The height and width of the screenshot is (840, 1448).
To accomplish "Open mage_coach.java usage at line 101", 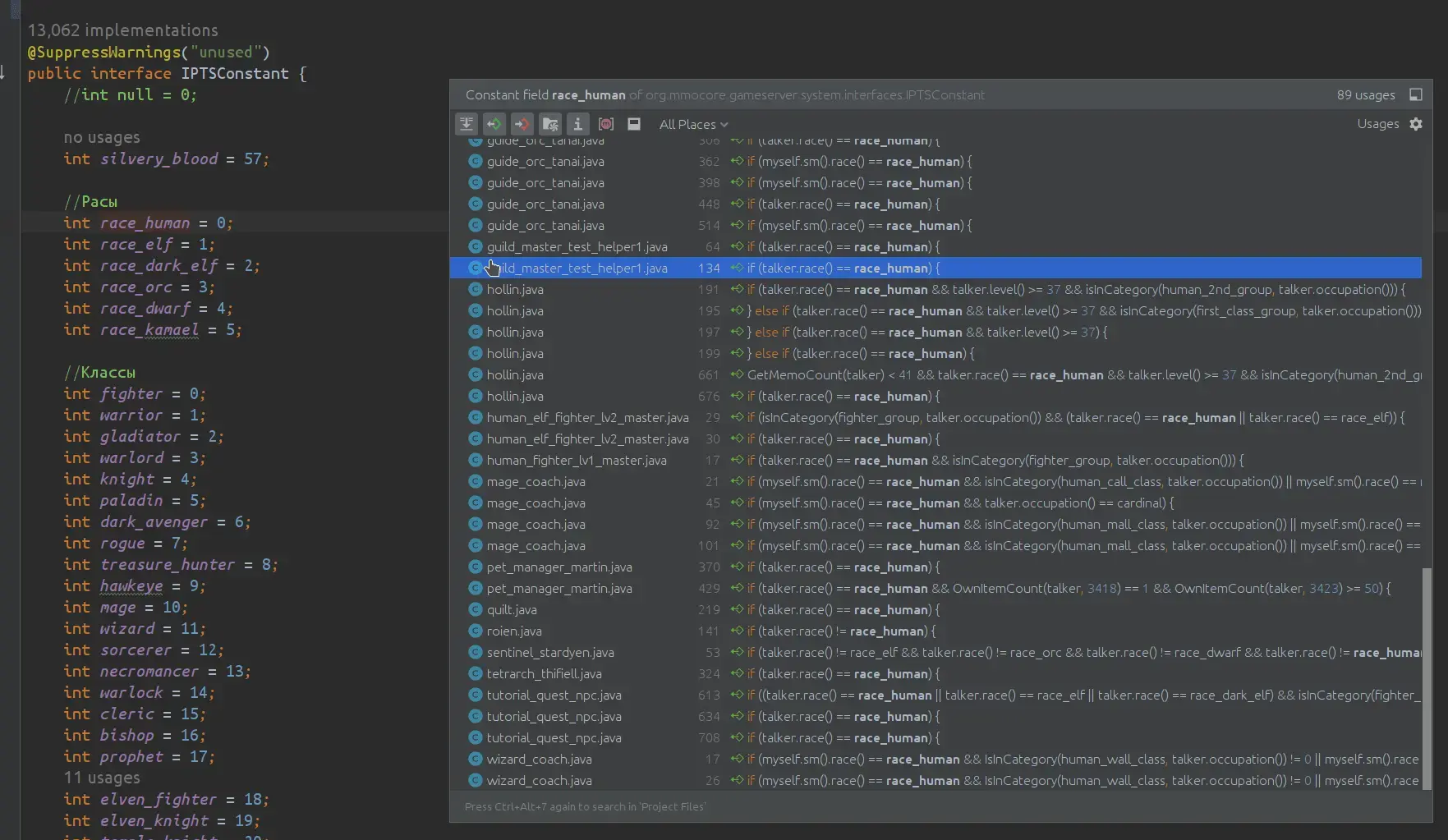I will coord(935,546).
